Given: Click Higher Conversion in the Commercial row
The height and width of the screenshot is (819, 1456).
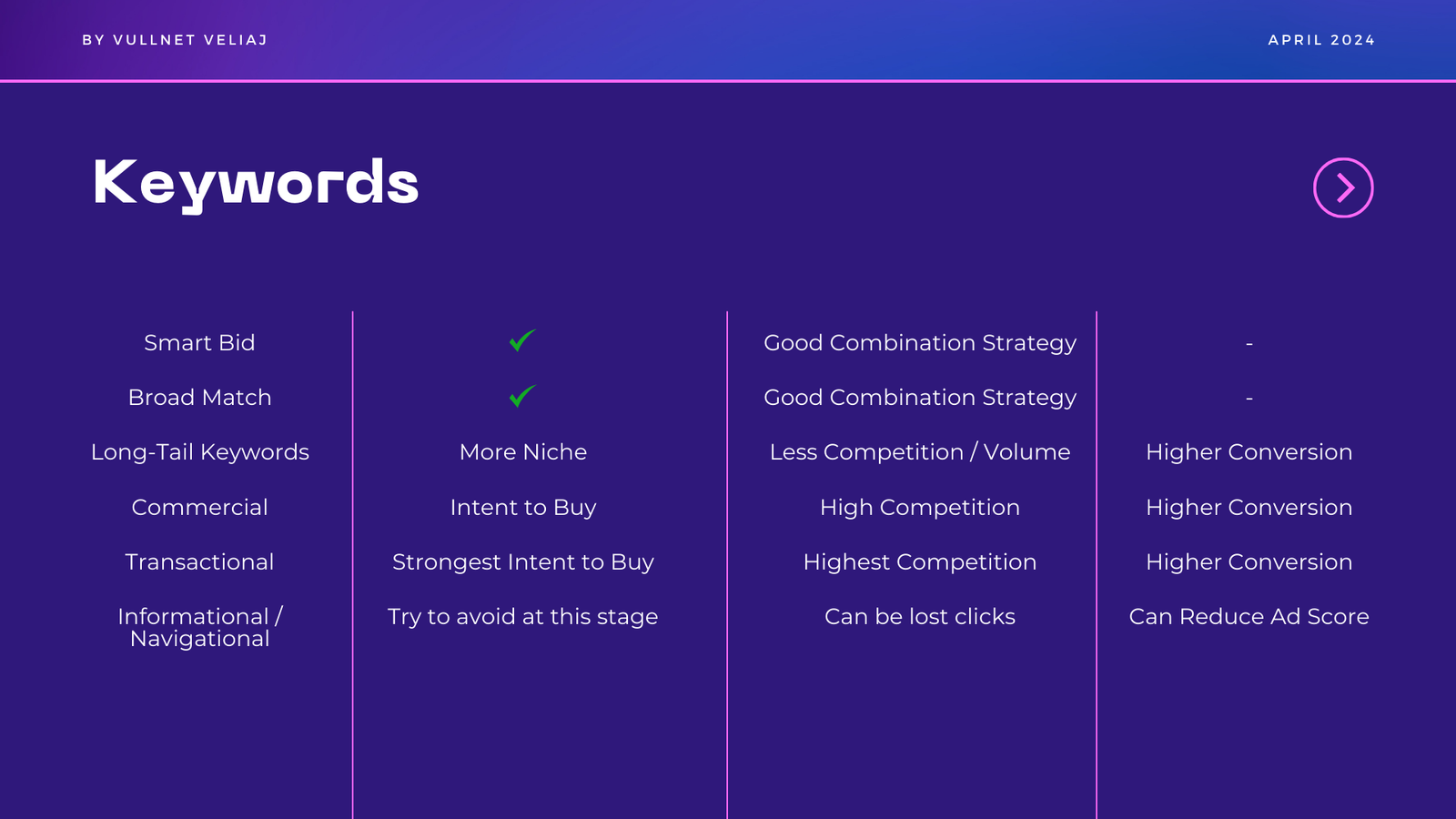Looking at the screenshot, I should [1249, 507].
